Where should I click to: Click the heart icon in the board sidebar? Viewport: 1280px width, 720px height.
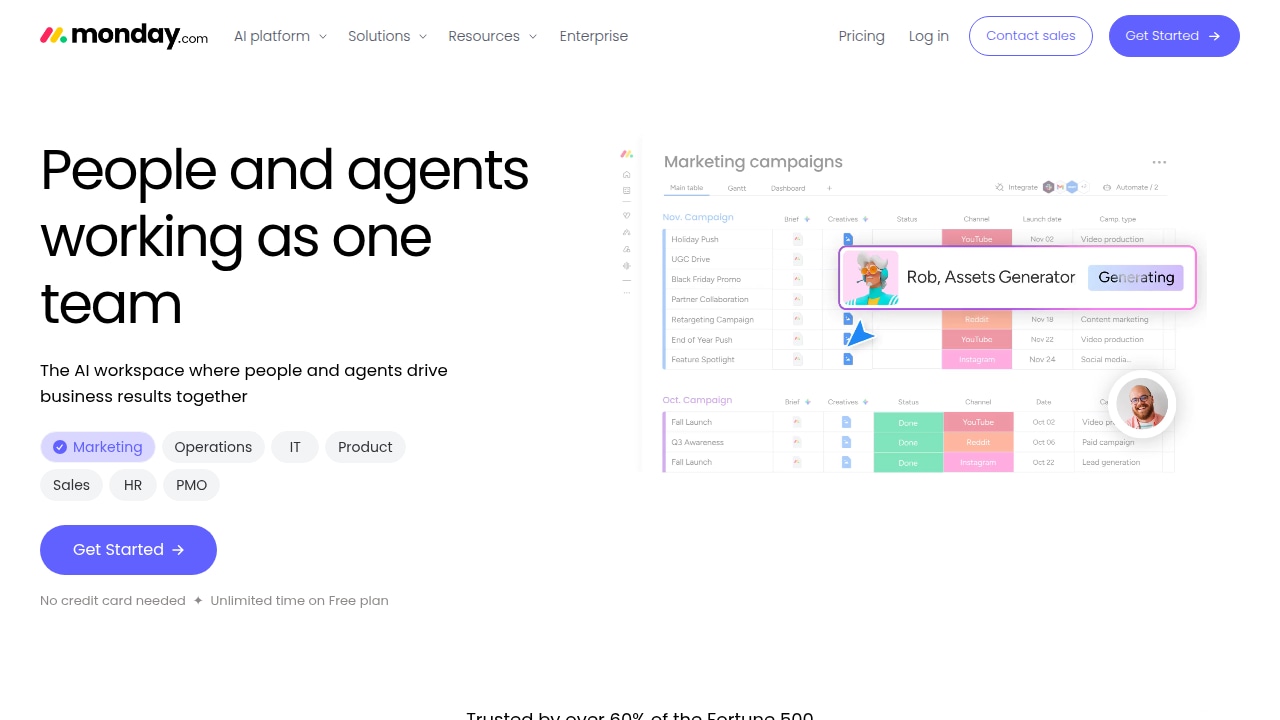click(627, 215)
